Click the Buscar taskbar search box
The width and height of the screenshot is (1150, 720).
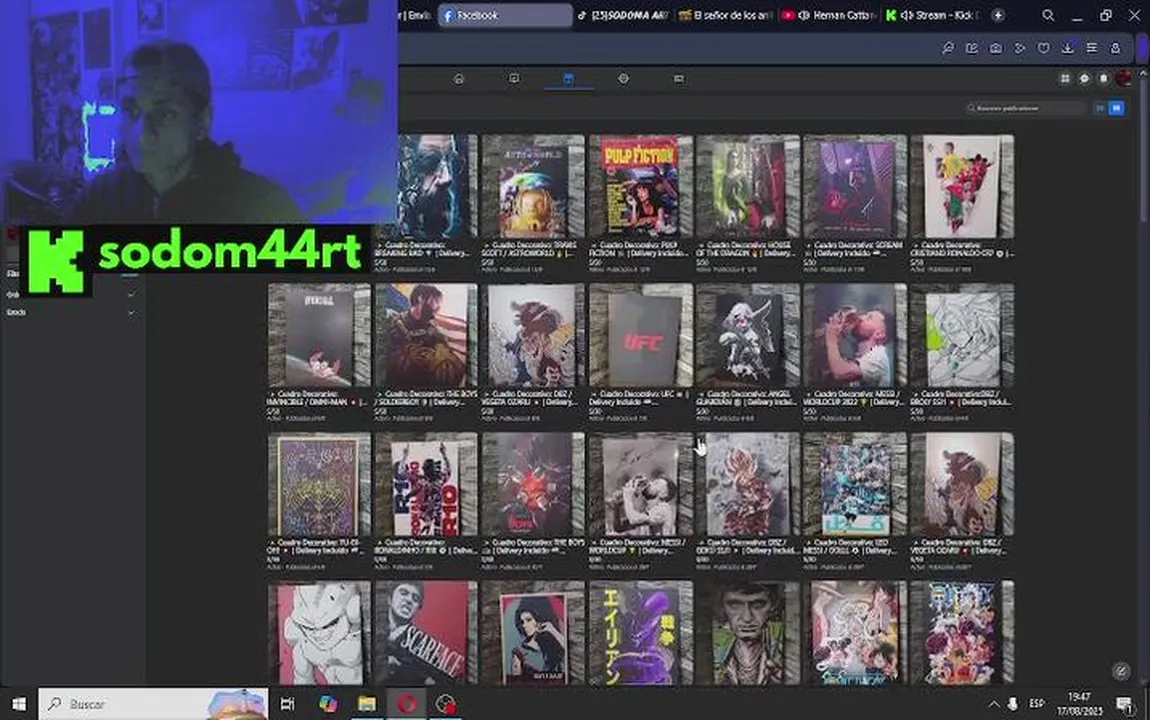coord(153,704)
